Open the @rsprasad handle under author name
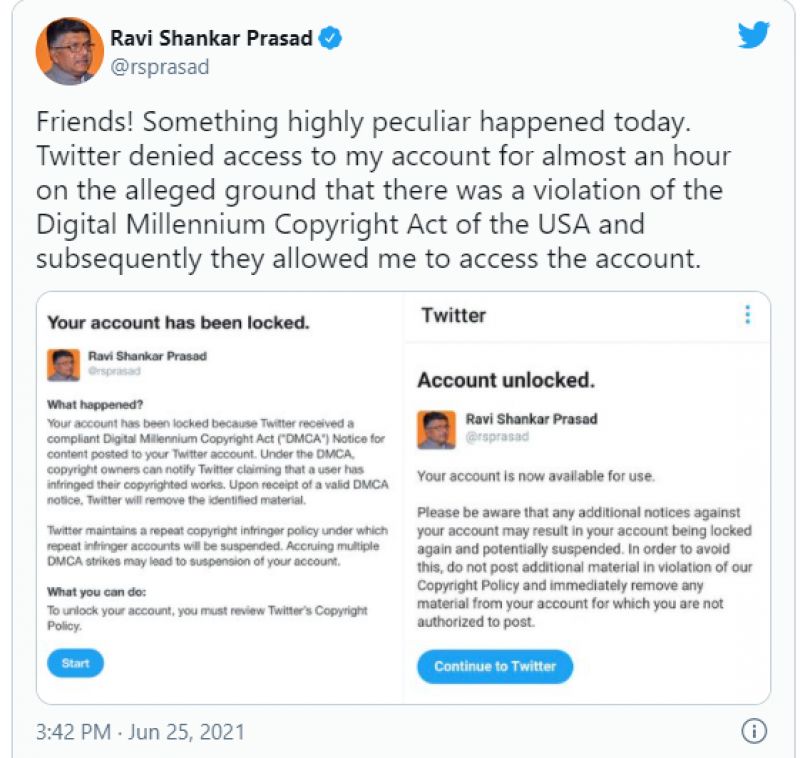800x758 pixels. click(x=160, y=68)
